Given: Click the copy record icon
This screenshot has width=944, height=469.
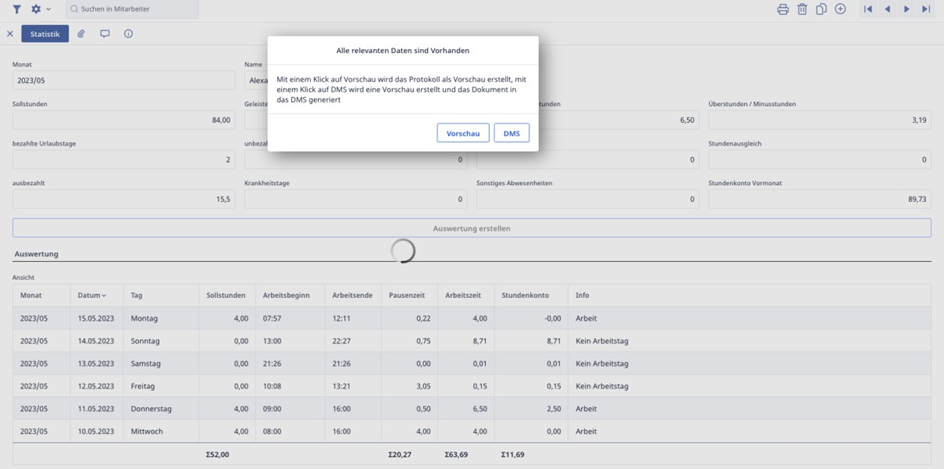Looking at the screenshot, I should [821, 9].
